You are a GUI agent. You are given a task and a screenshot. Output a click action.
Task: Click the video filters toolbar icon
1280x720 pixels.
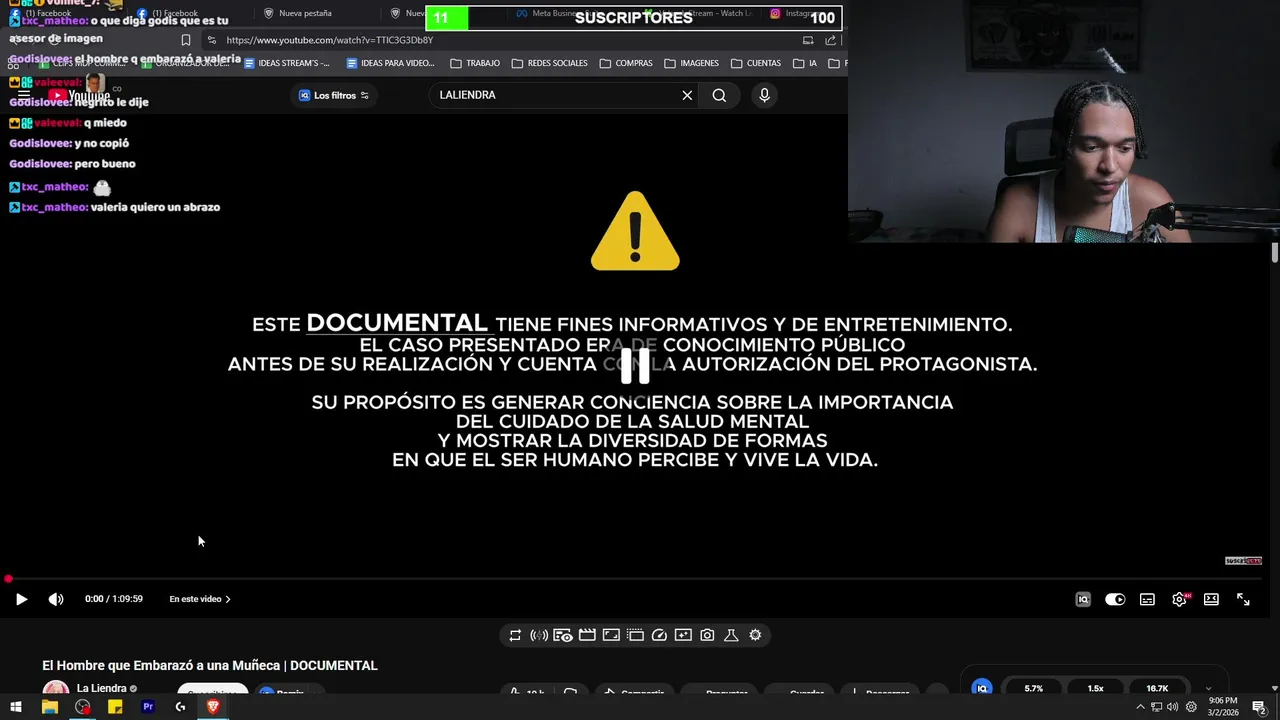683,635
